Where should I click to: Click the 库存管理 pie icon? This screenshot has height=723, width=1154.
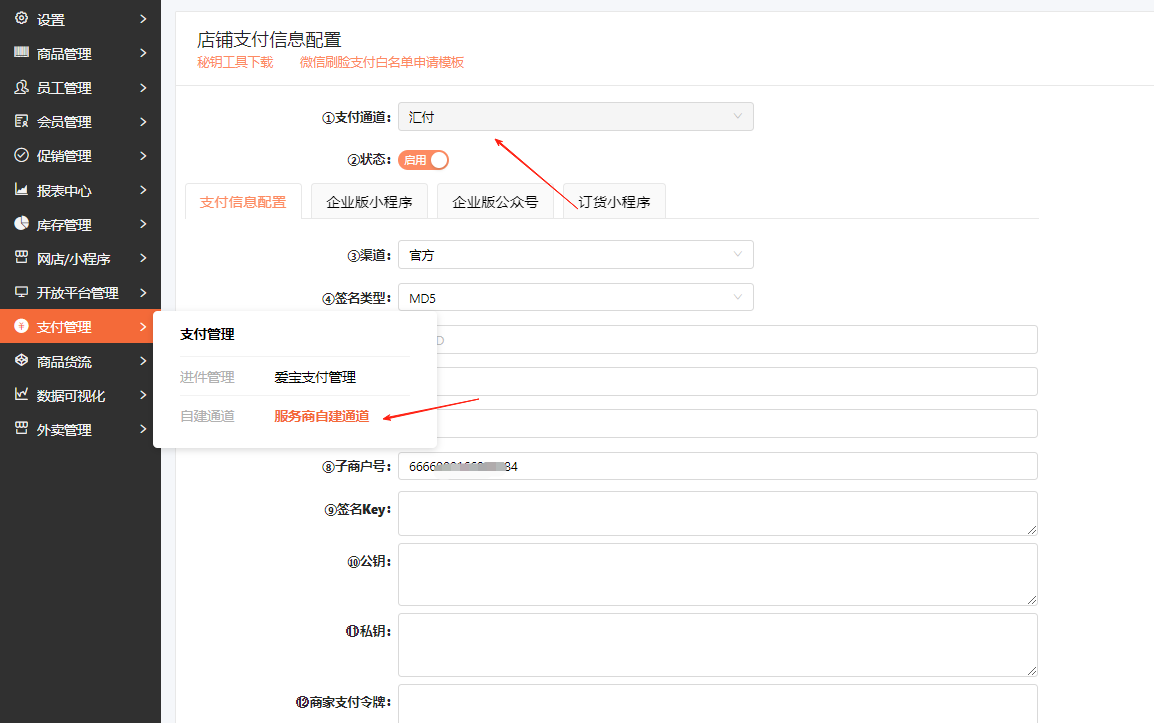pyautogui.click(x=21, y=223)
